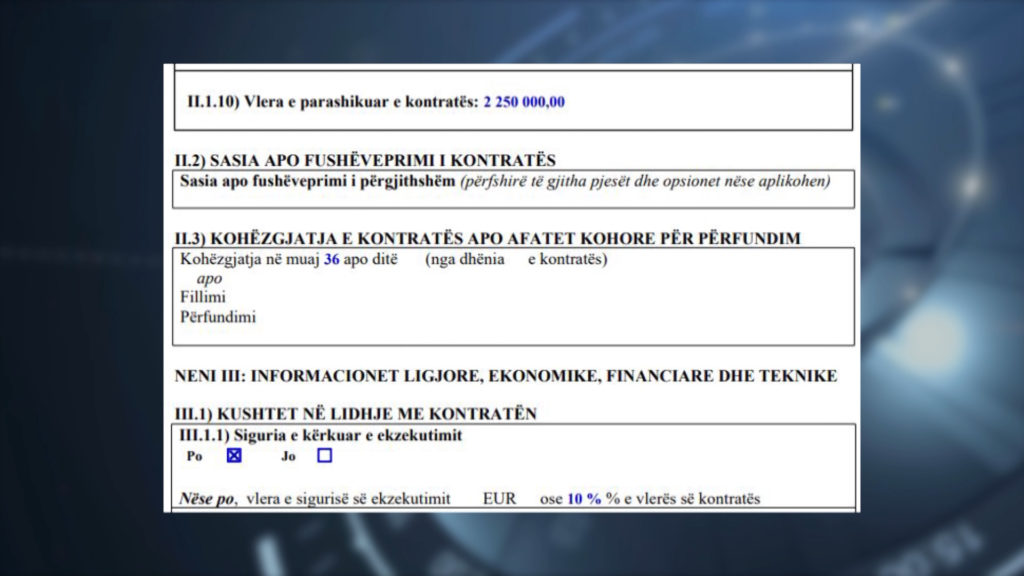
Task: Click the Nëse po text
Action: pyautogui.click(x=208, y=499)
